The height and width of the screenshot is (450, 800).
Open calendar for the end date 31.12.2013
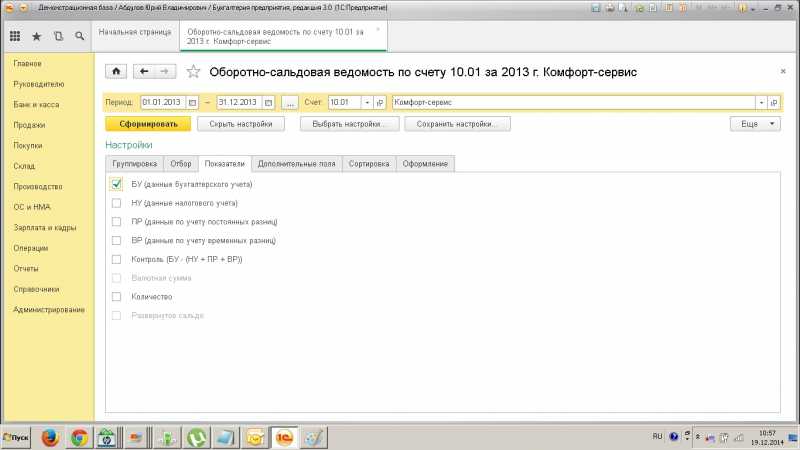(x=268, y=103)
